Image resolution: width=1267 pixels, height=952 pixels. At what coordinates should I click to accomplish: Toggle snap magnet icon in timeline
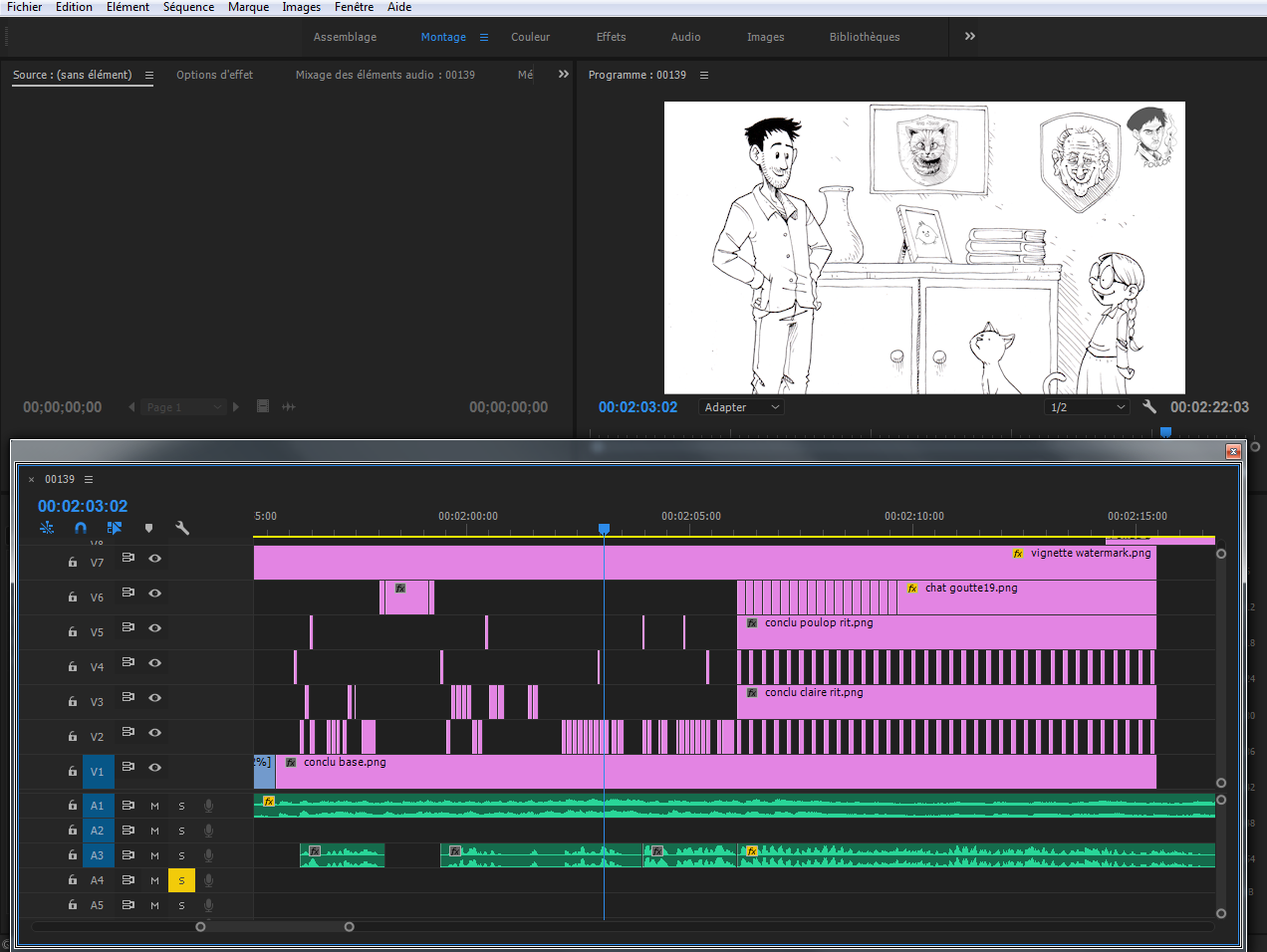click(81, 528)
